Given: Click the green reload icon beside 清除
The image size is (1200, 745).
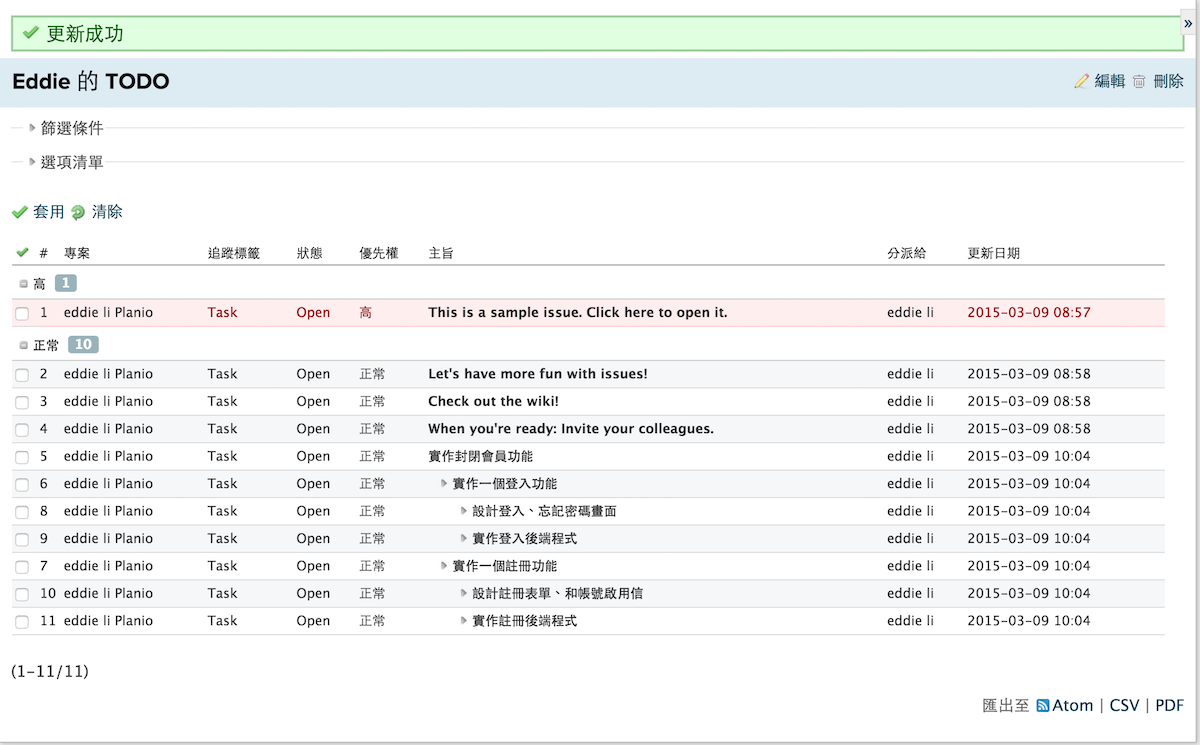Looking at the screenshot, I should [x=78, y=212].
